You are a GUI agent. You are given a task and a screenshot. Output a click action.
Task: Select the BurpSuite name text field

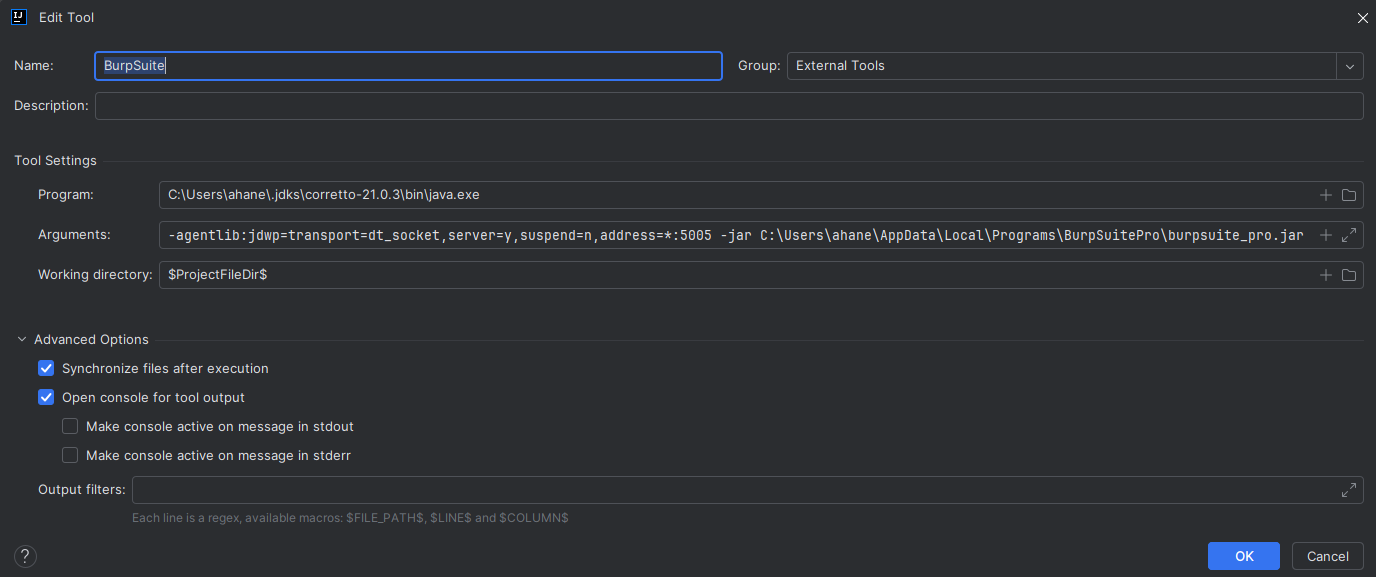408,66
